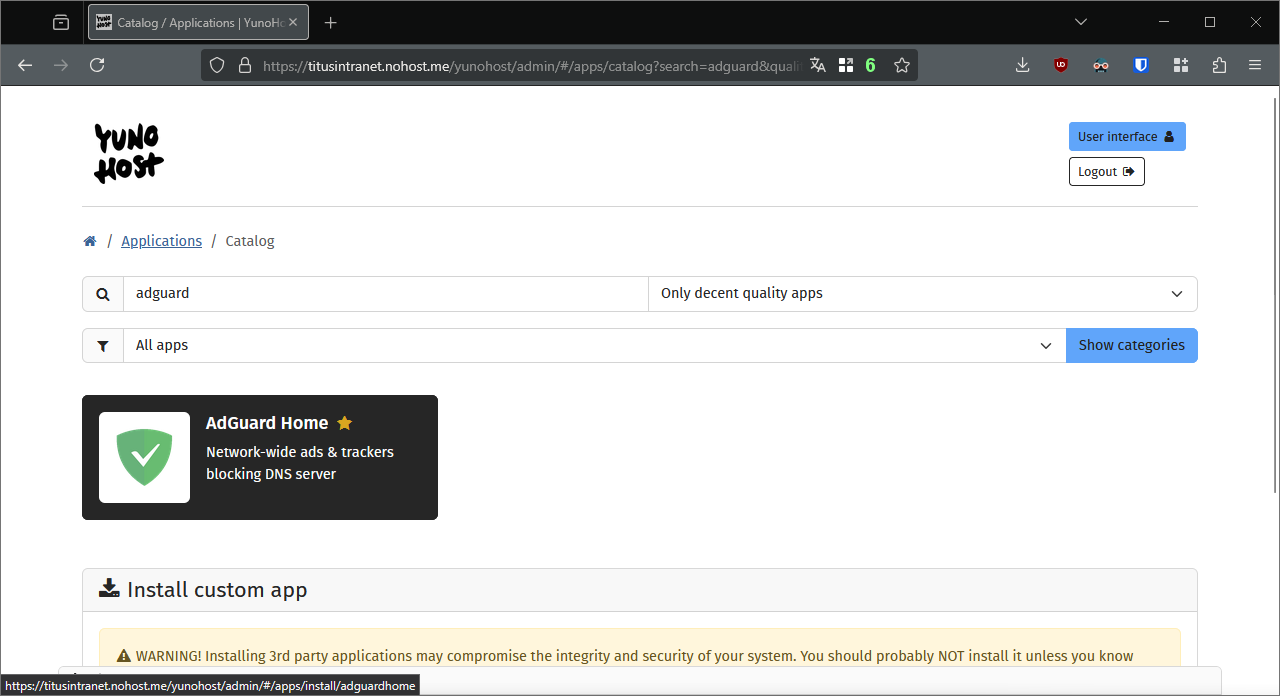Open the uBlock Origin extension
This screenshot has width=1280, height=696.
[1061, 65]
